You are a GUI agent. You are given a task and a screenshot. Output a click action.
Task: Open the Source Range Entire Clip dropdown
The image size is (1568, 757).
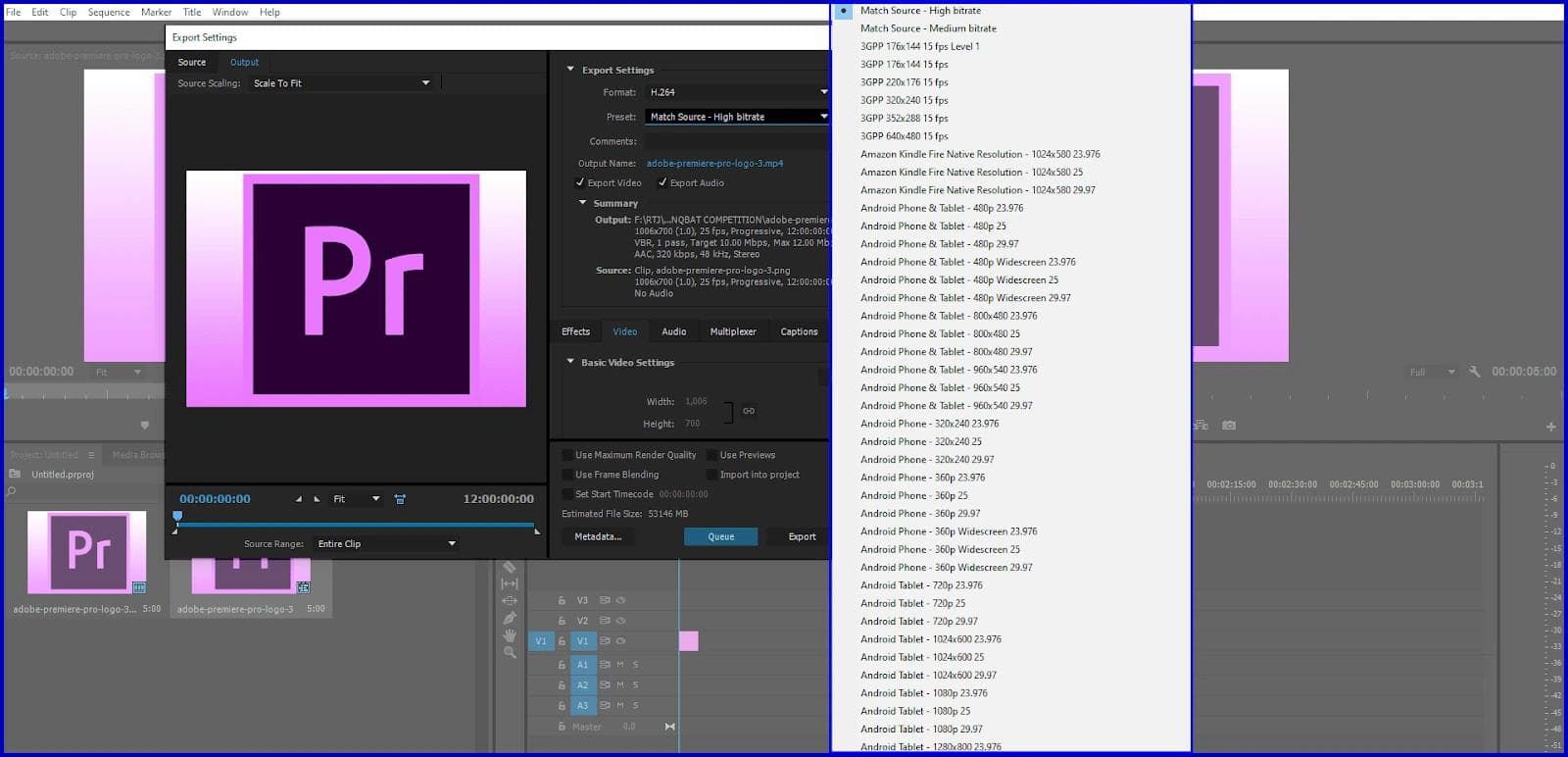452,544
